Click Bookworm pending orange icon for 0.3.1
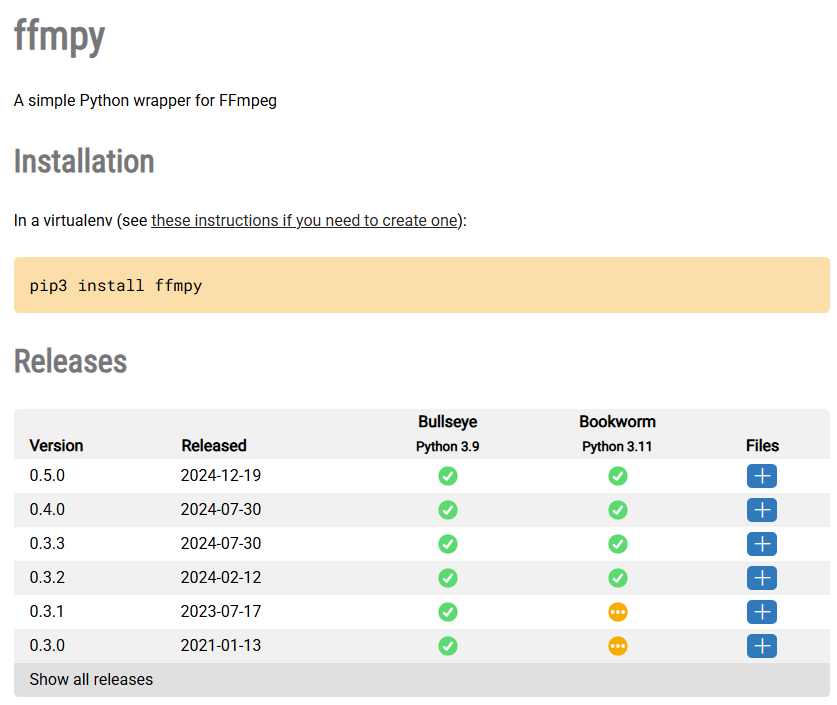The height and width of the screenshot is (705, 837). click(618, 612)
